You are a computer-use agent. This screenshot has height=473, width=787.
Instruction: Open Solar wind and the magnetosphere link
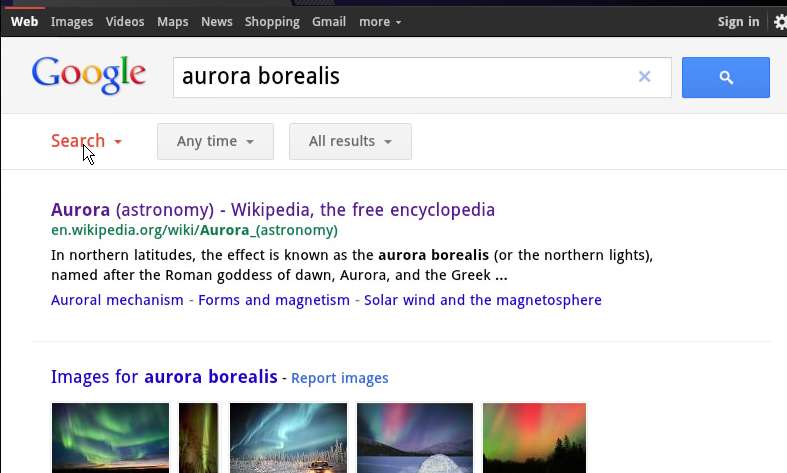(483, 300)
